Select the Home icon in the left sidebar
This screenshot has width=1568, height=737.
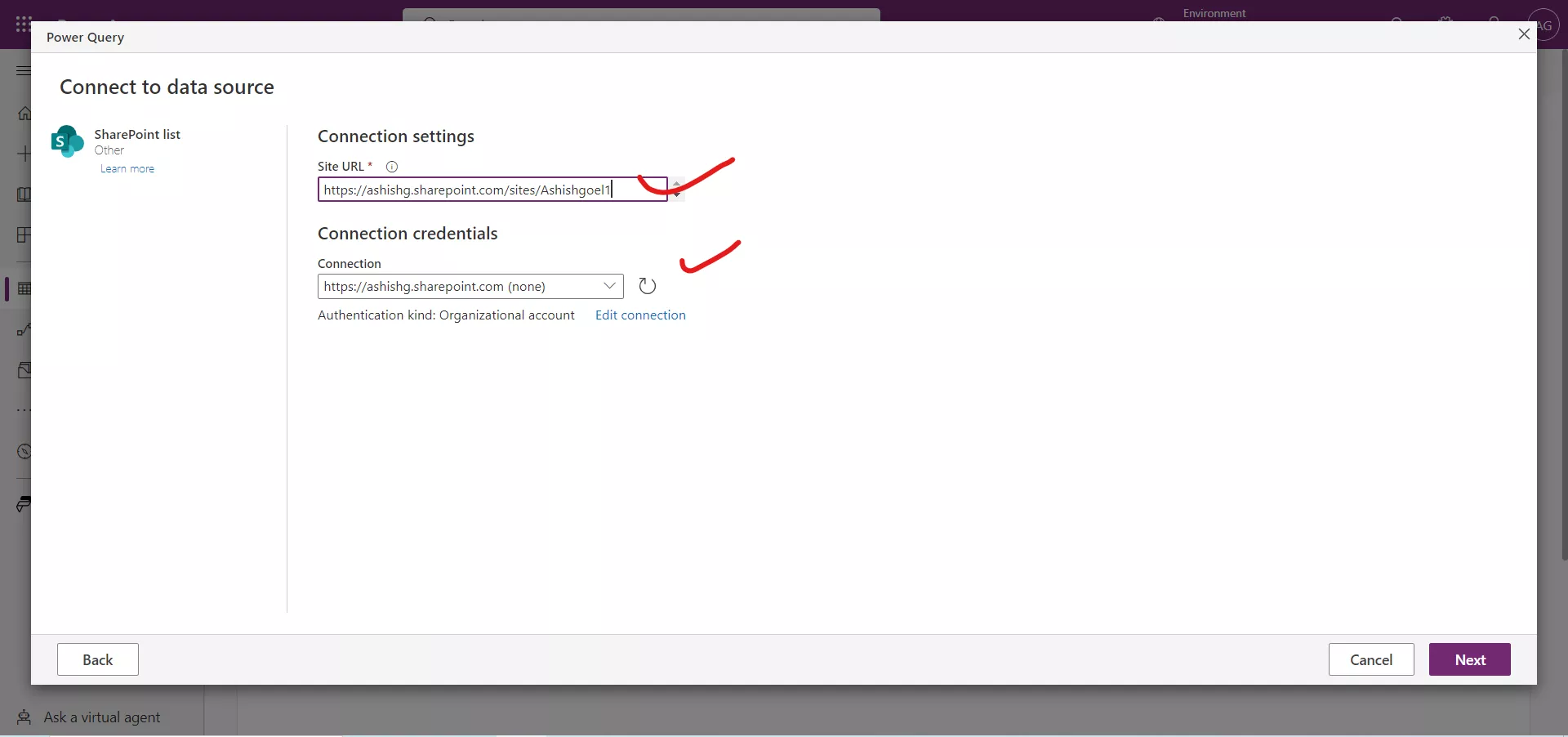click(24, 114)
